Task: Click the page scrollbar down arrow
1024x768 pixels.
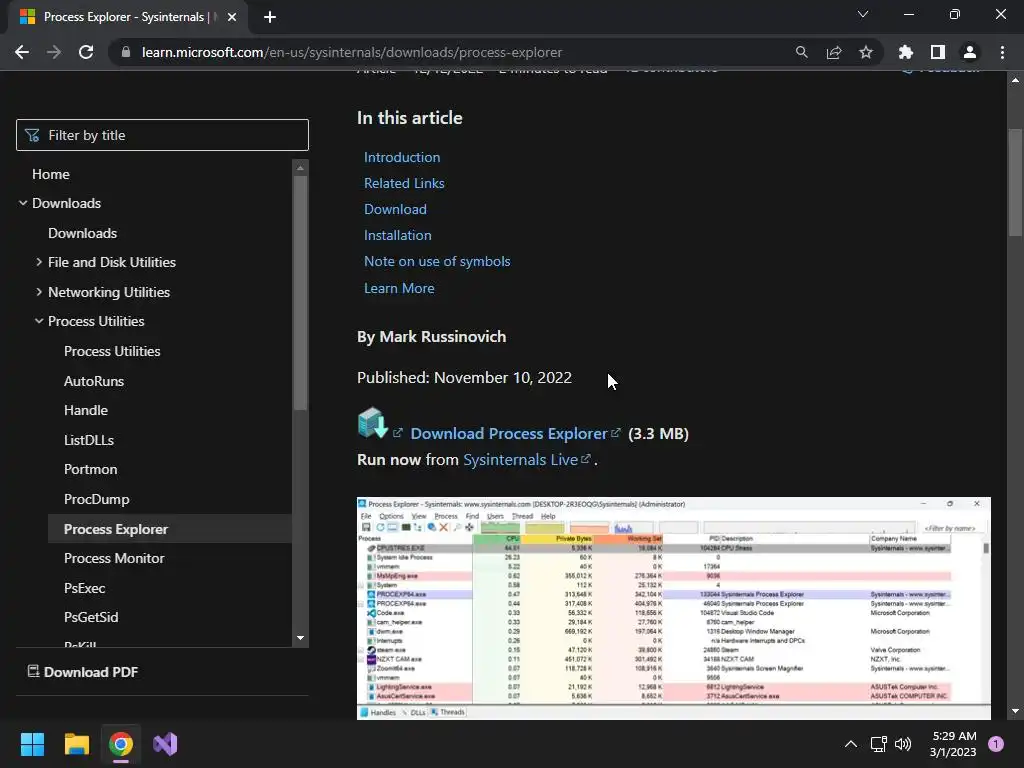Action: pos(1015,711)
